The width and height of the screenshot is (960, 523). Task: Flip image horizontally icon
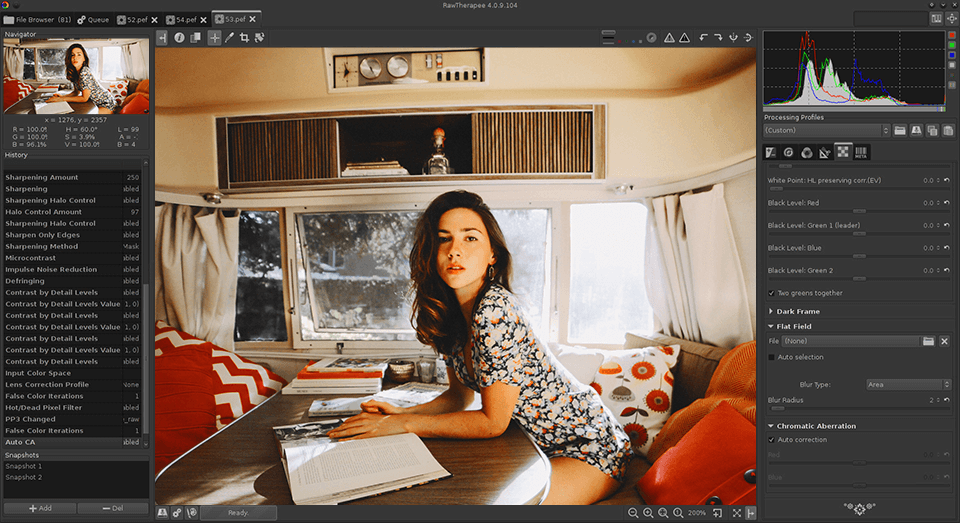[733, 37]
